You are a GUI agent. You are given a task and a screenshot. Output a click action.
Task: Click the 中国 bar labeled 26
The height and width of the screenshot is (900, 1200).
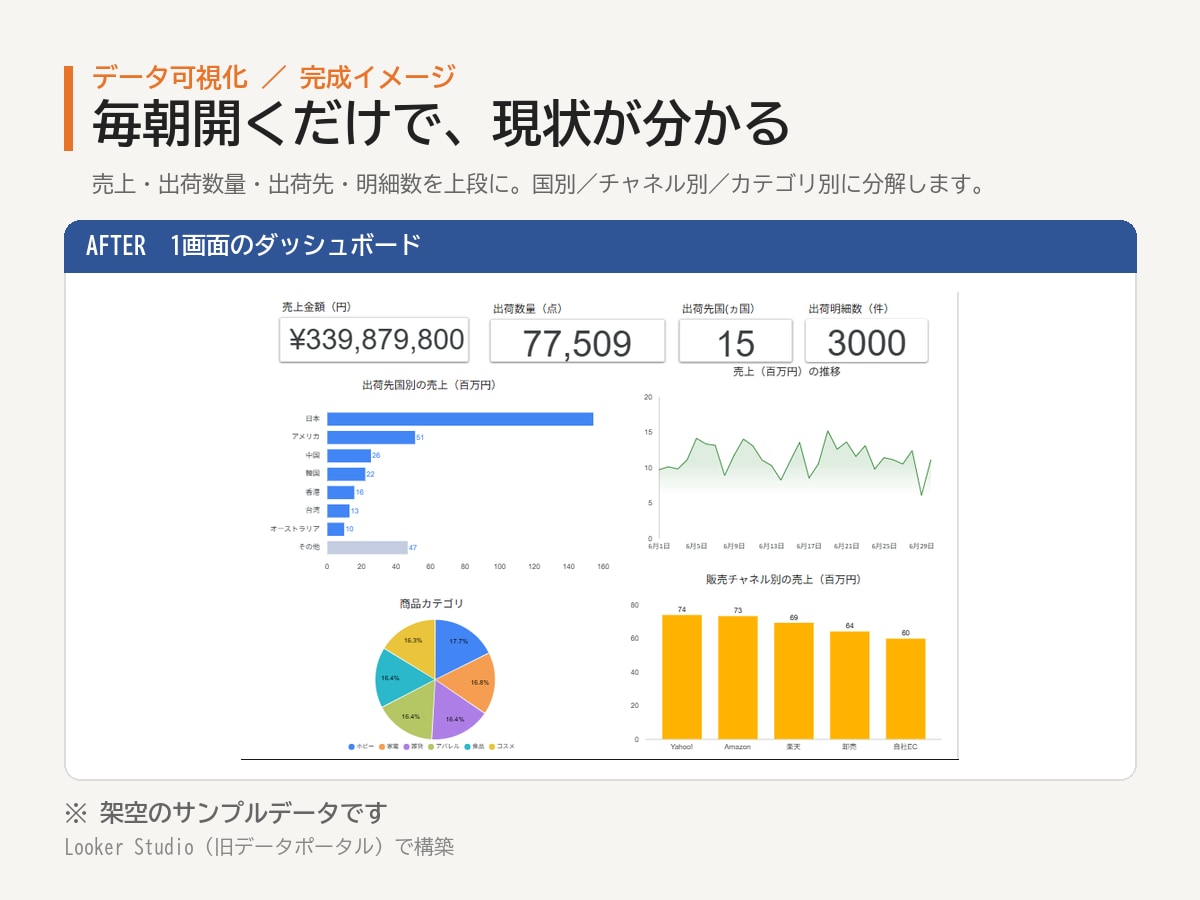[349, 455]
